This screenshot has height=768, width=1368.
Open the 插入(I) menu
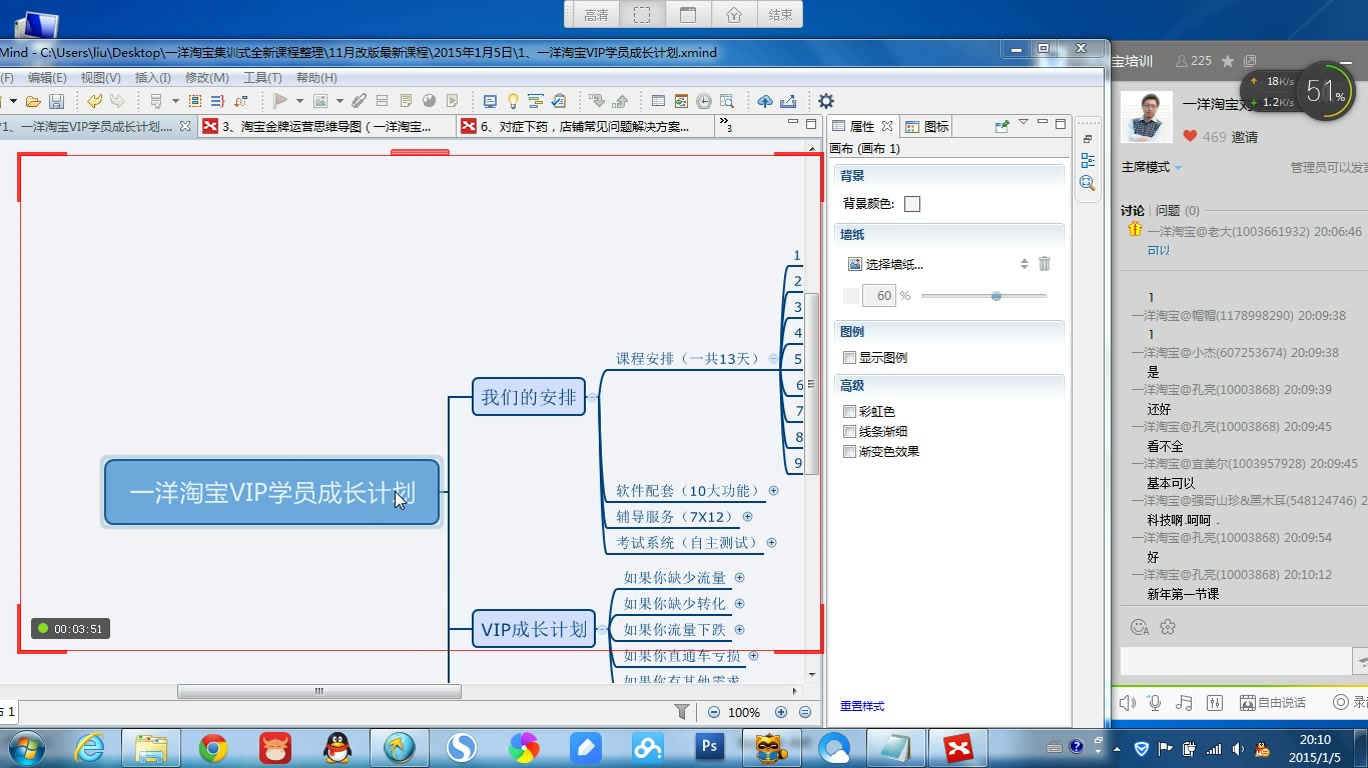pos(153,78)
